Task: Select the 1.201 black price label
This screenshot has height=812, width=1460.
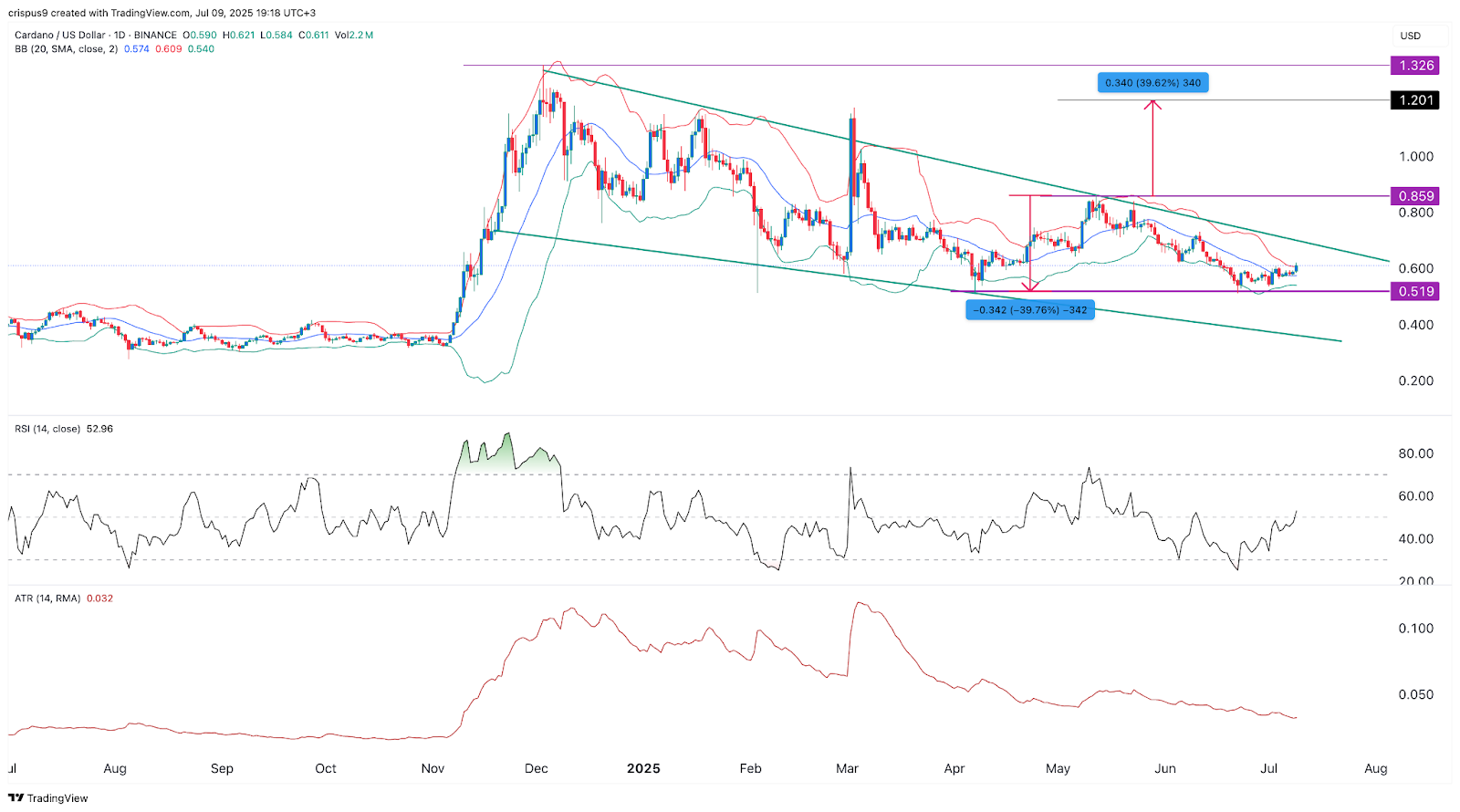Action: point(1416,100)
